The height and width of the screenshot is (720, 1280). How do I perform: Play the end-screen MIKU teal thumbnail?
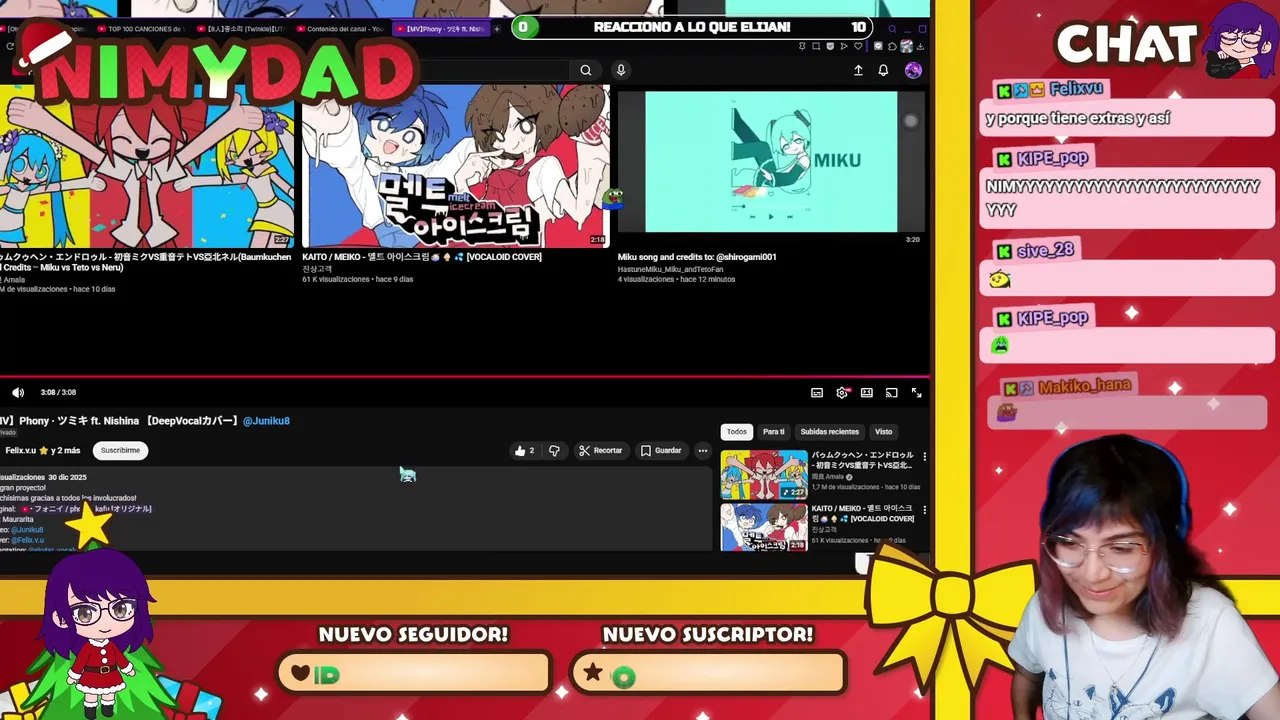(771, 162)
